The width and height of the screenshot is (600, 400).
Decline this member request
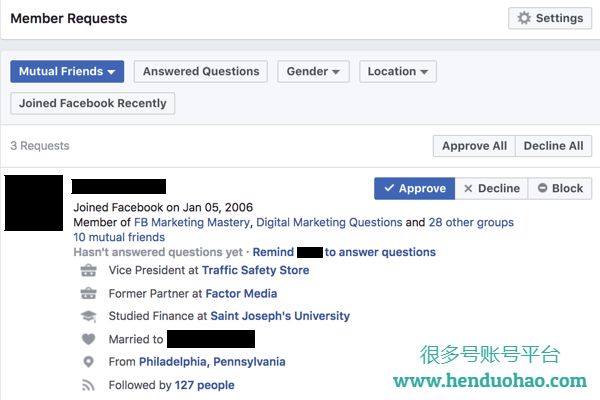point(491,188)
